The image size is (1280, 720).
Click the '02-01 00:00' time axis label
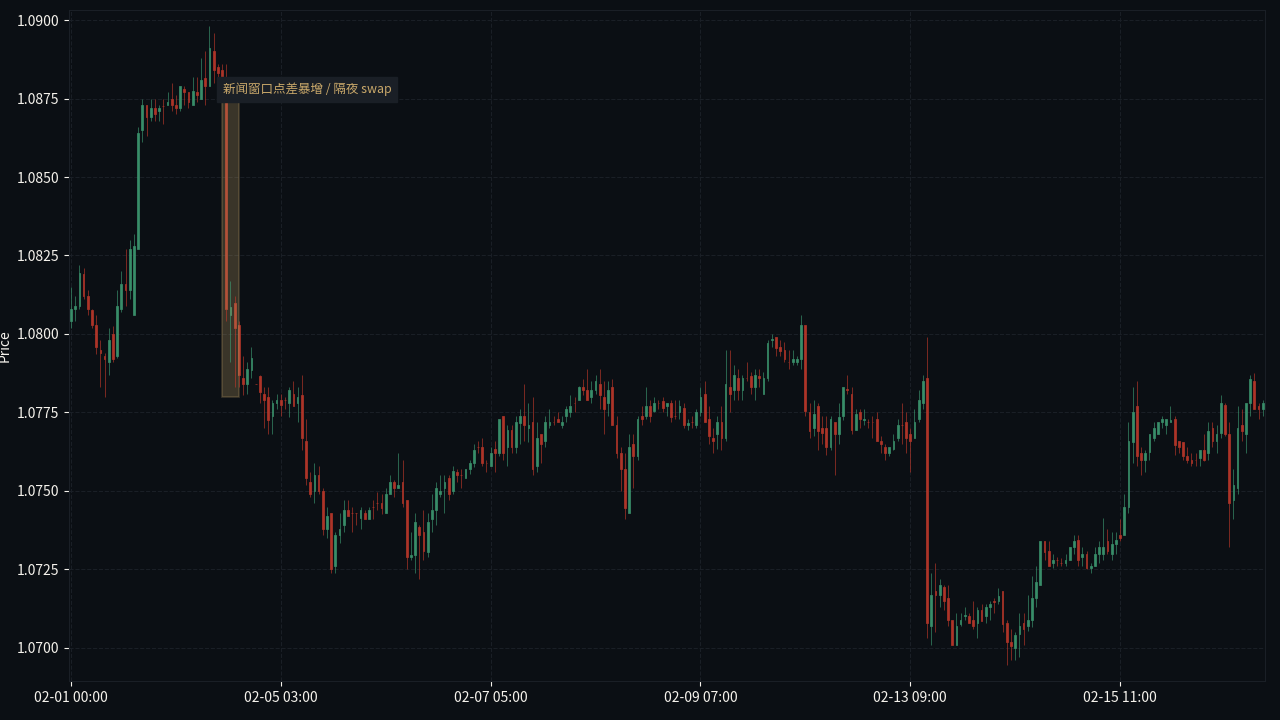(71, 697)
